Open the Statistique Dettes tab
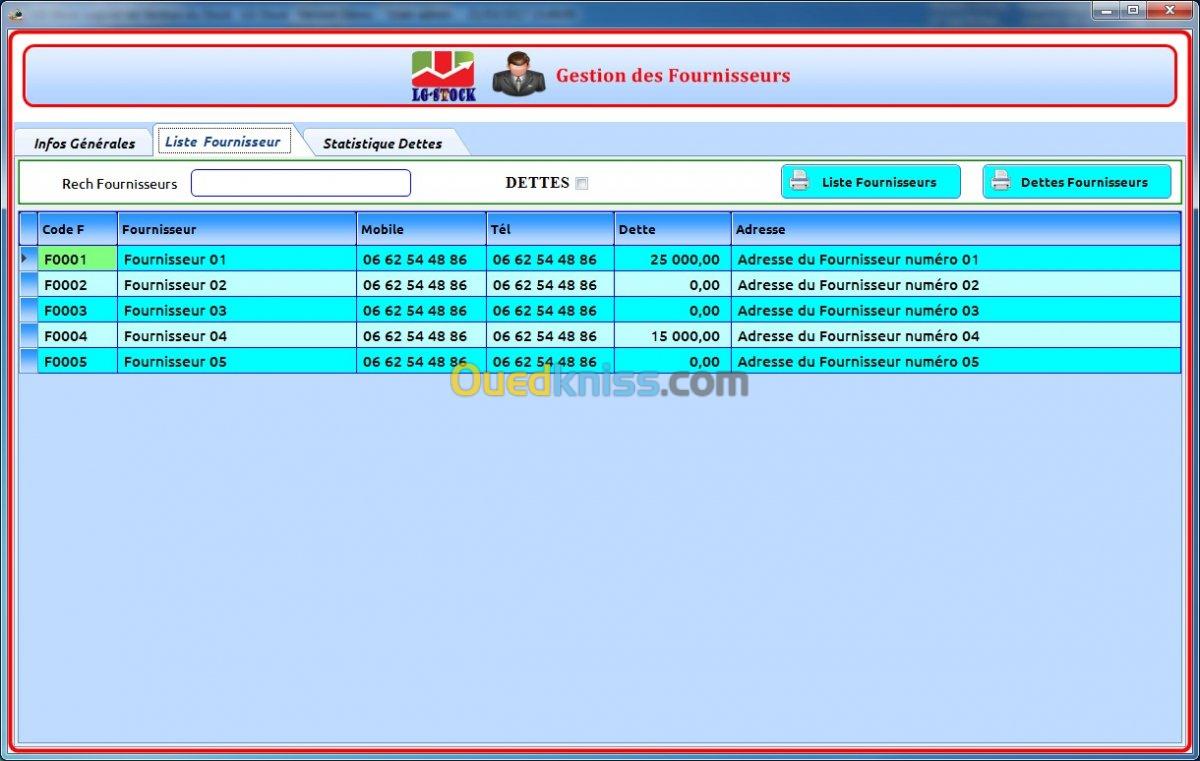 (x=382, y=143)
